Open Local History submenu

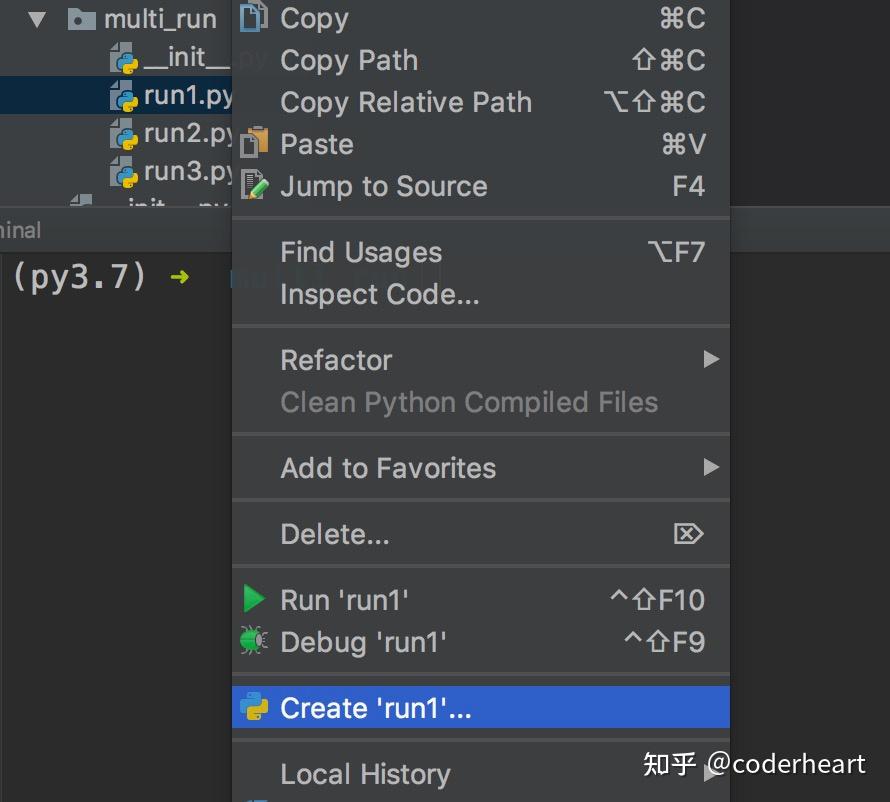tap(365, 774)
